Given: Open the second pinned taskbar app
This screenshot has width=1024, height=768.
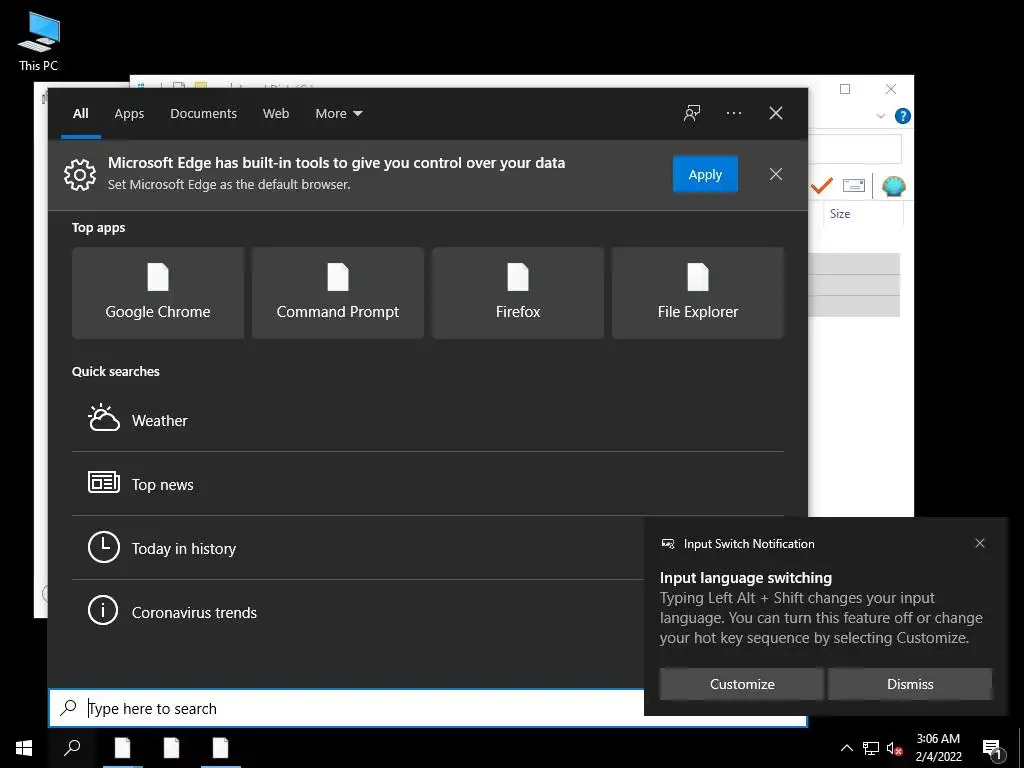Looking at the screenshot, I should coord(172,748).
